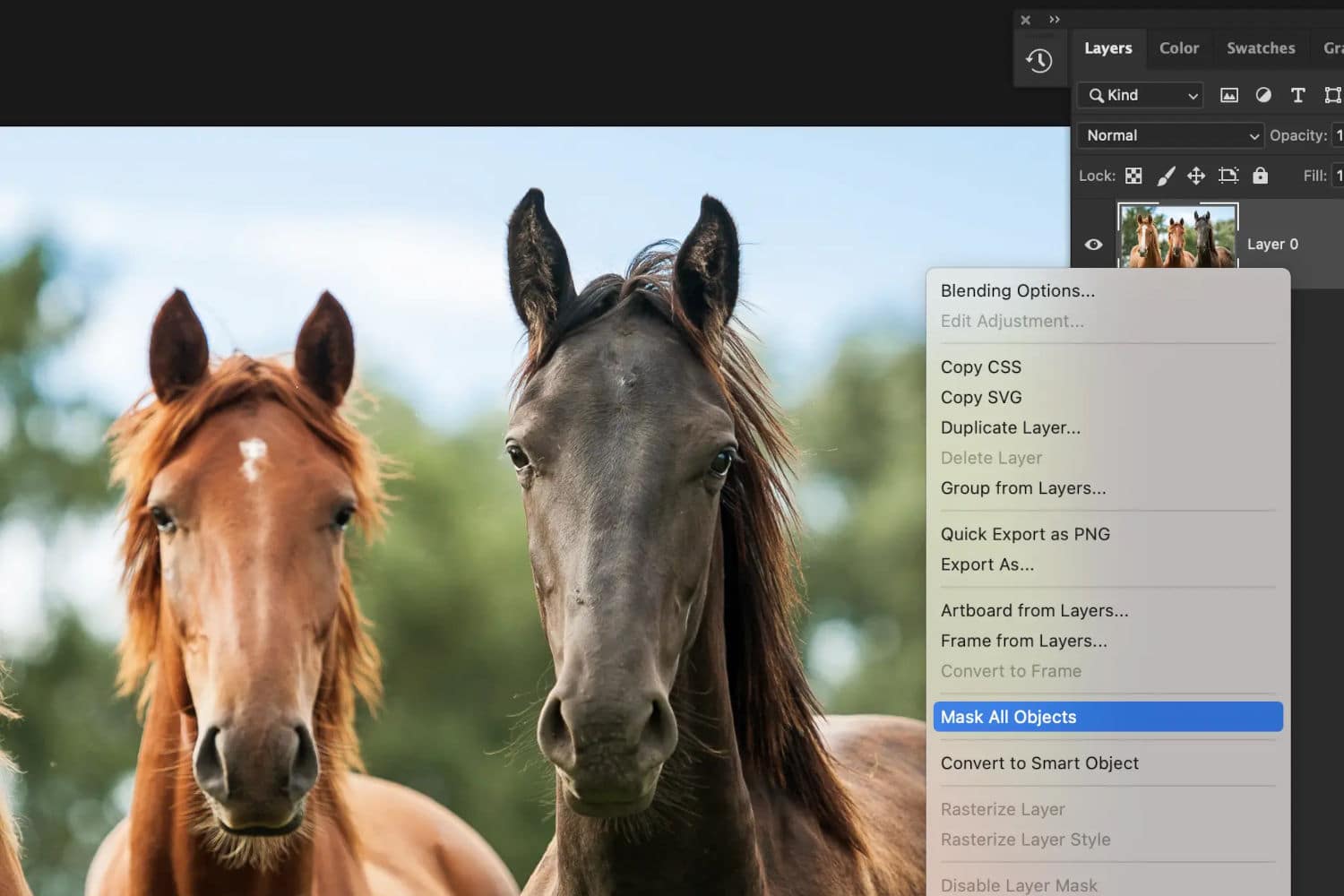1344x896 pixels.
Task: Filter layers by type text layers
Action: coord(1297,95)
